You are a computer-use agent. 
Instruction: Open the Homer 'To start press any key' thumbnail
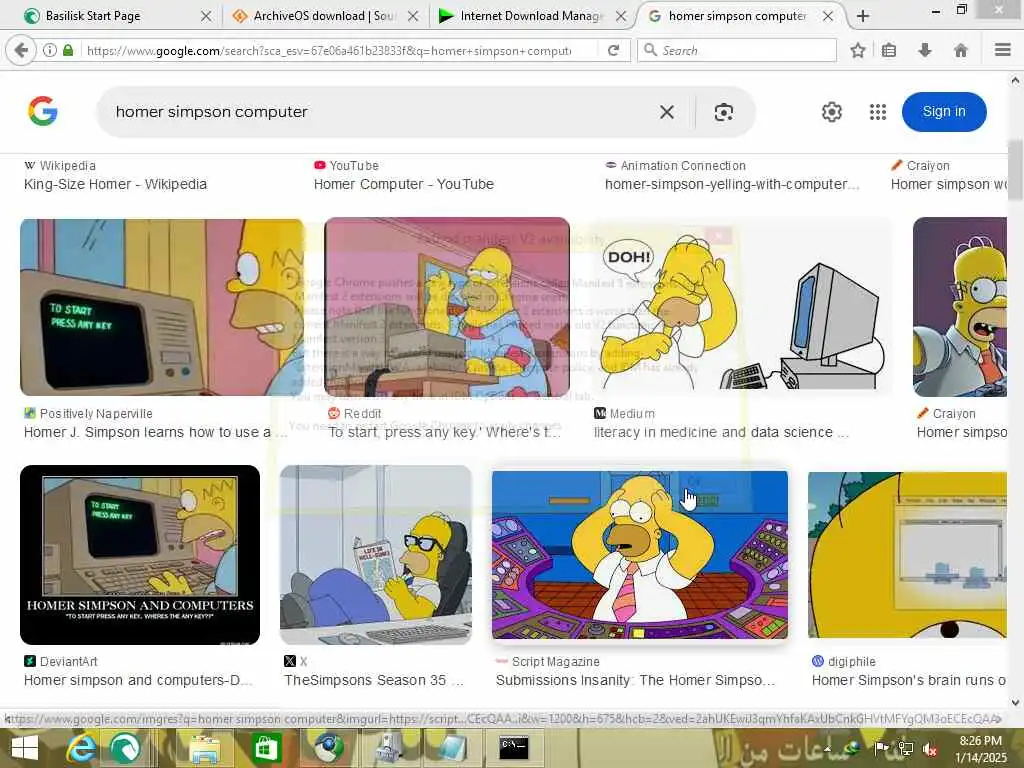point(162,307)
